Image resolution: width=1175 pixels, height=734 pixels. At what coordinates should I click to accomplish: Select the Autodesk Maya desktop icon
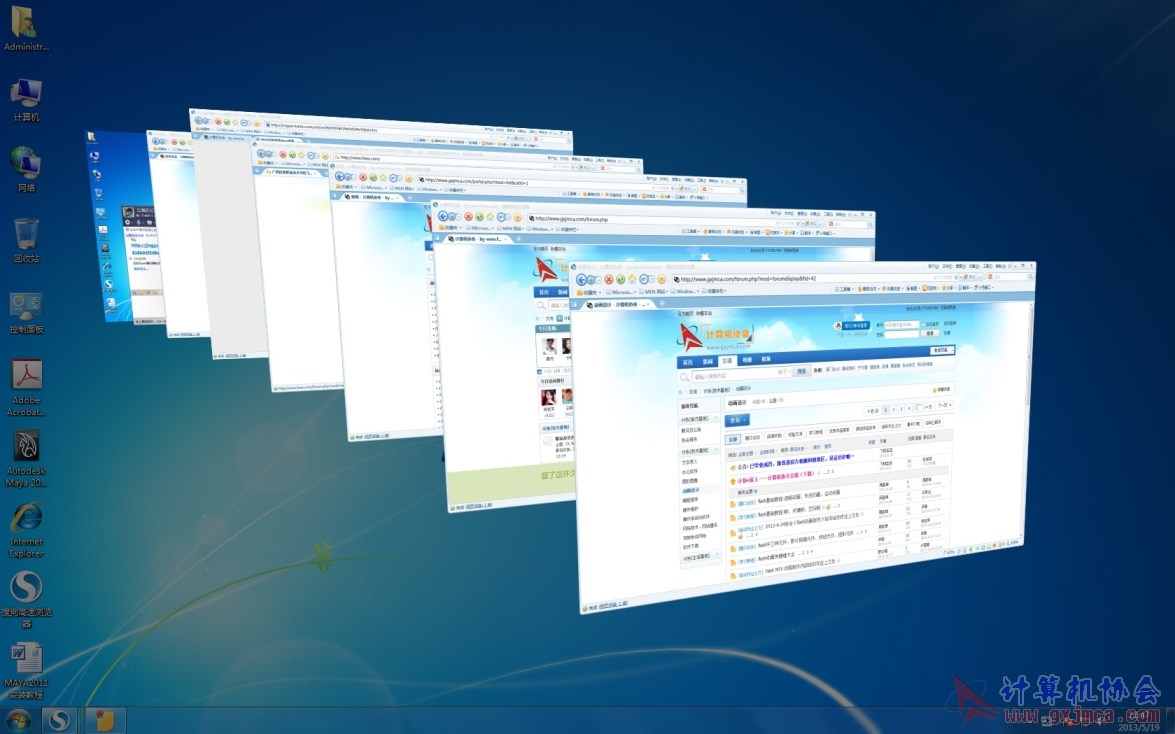click(x=27, y=458)
